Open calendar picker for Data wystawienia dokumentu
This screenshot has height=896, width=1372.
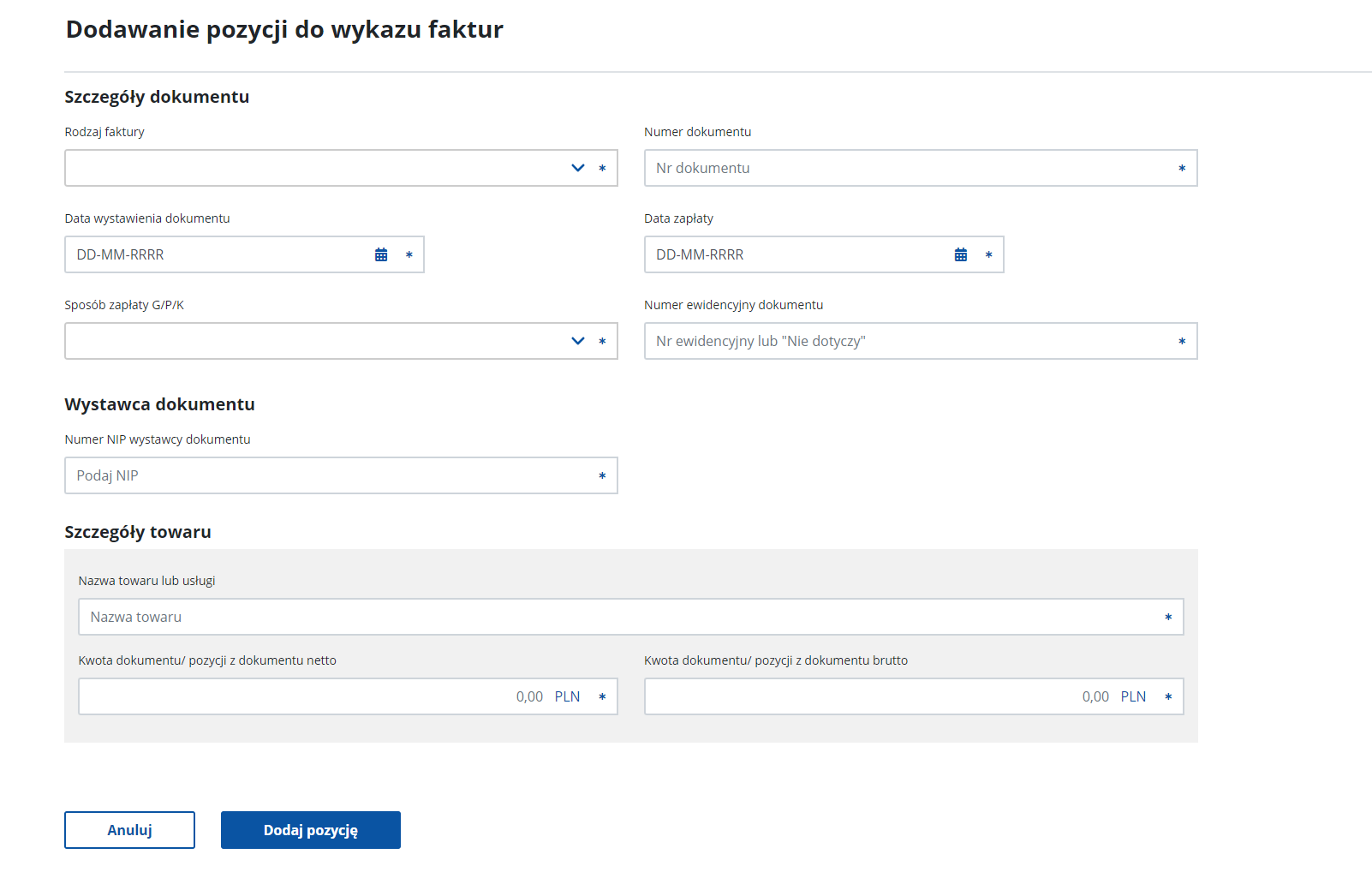381,254
